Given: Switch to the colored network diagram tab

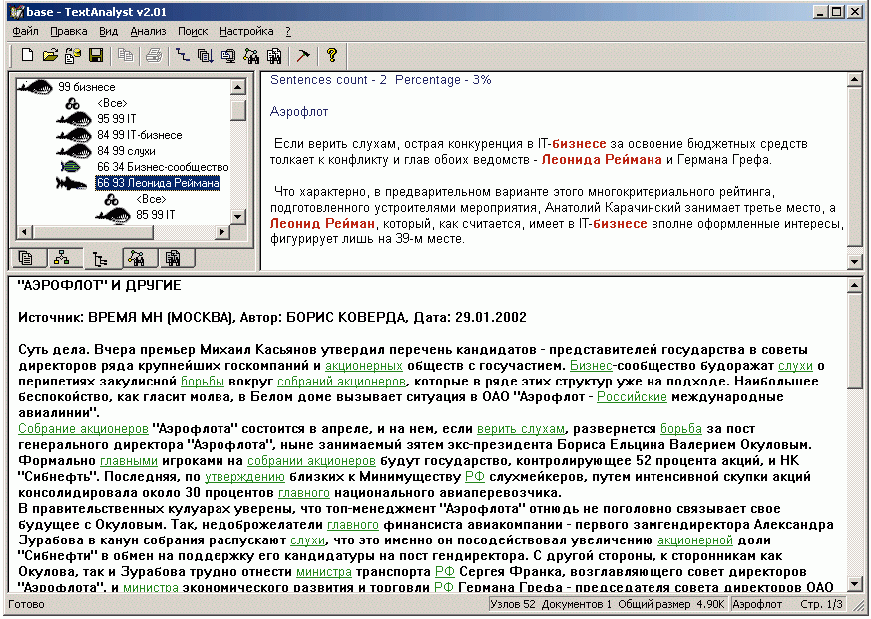Looking at the screenshot, I should click(x=61, y=258).
